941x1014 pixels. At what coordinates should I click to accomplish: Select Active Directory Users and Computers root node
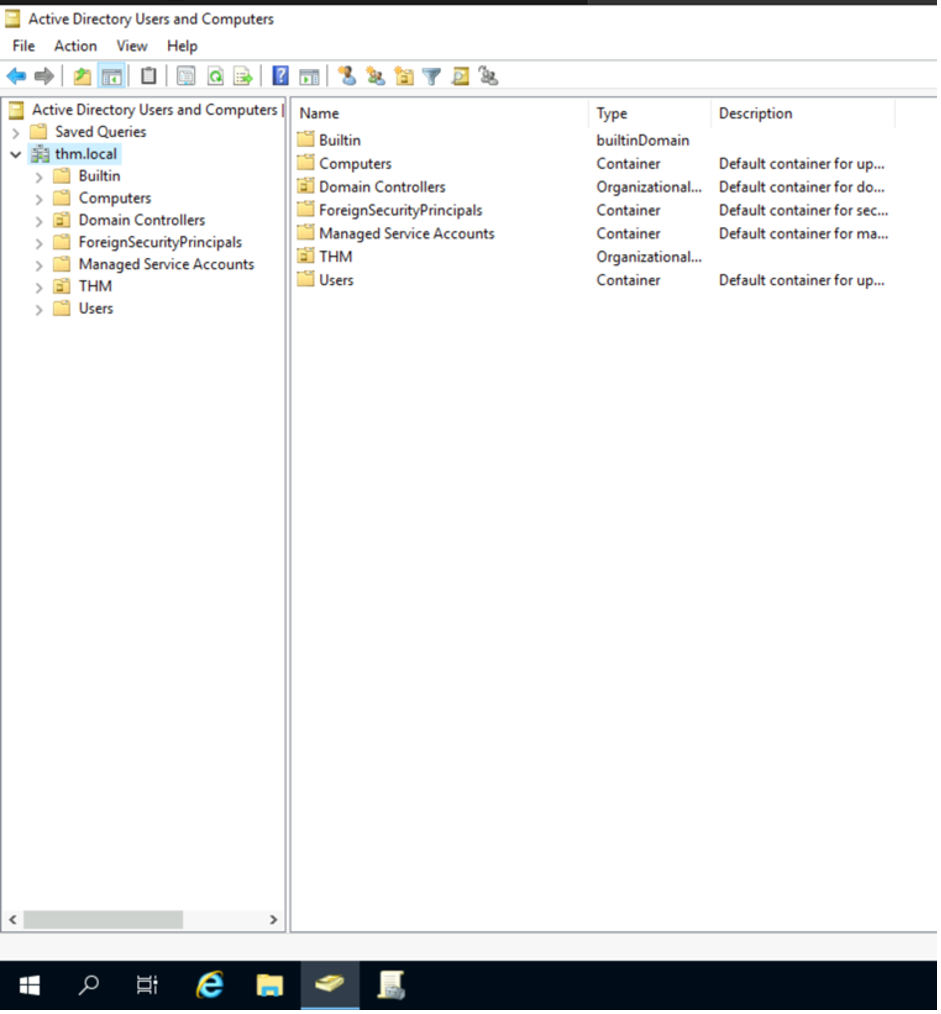(155, 110)
